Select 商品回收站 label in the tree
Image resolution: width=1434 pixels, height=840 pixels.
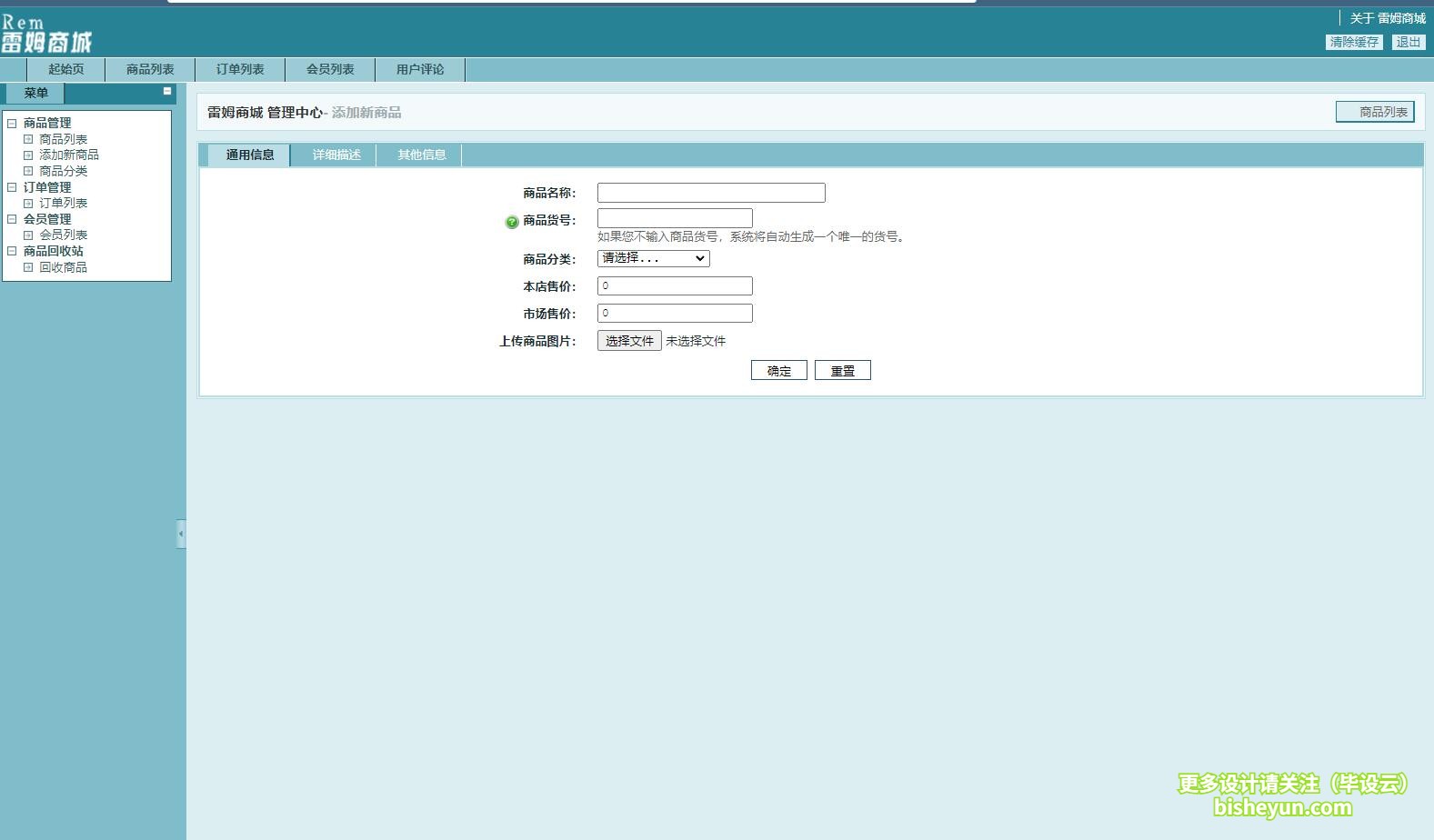(x=54, y=251)
